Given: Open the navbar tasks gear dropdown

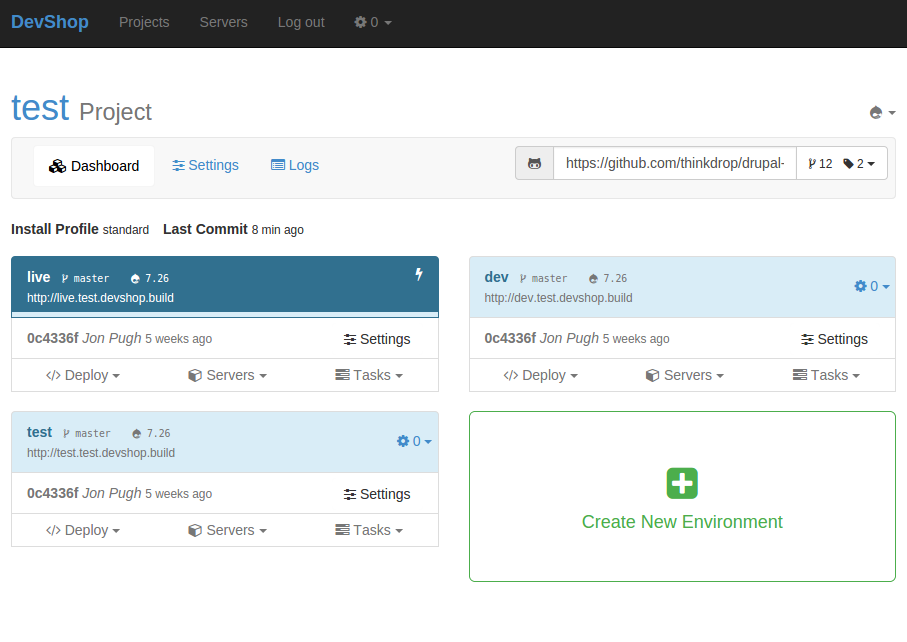Looking at the screenshot, I should tap(373, 22).
